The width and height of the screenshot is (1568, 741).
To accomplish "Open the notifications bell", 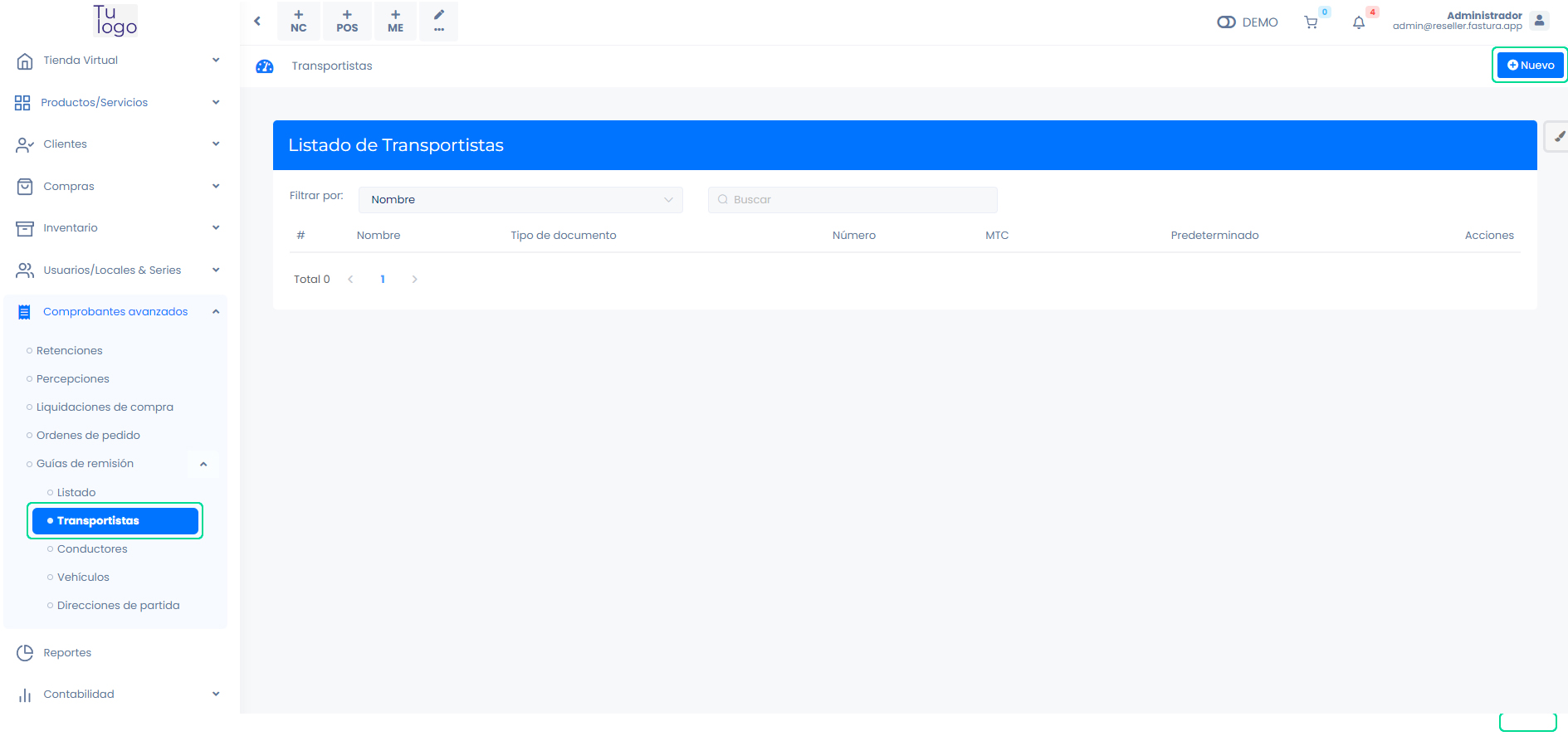I will (1359, 22).
